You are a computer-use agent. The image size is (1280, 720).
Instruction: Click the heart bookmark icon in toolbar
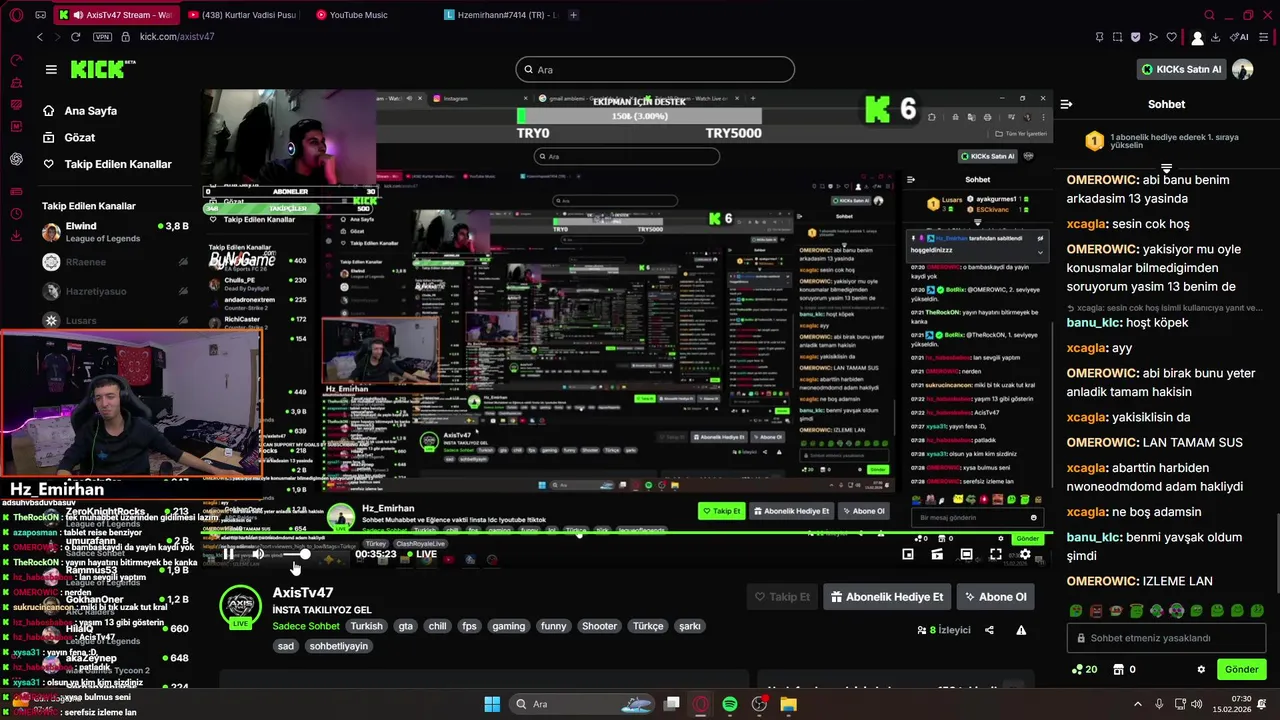pyautogui.click(x=1171, y=37)
